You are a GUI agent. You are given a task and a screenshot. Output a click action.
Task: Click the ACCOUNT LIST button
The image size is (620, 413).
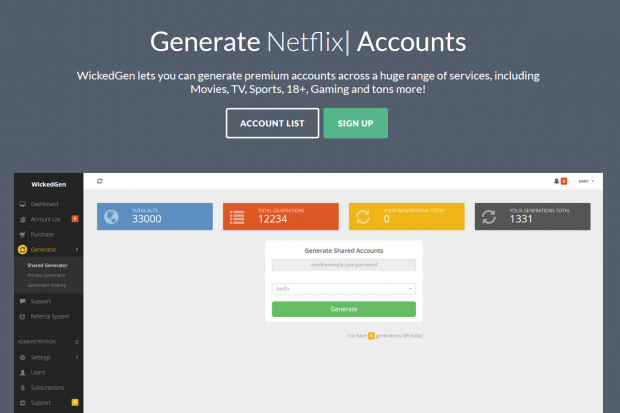point(272,123)
